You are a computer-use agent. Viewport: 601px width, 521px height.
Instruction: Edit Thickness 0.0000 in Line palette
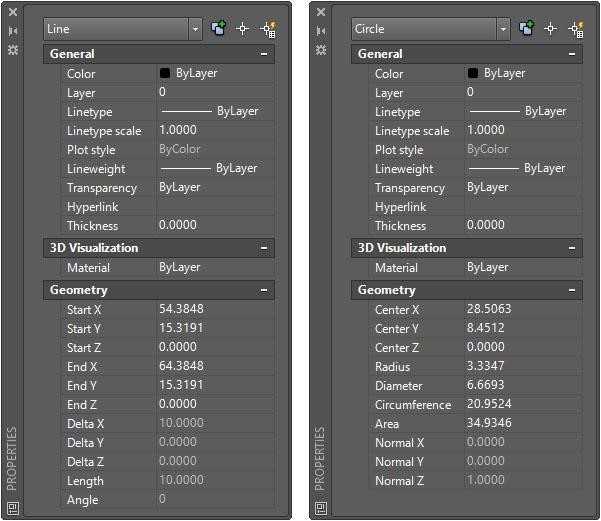[215, 225]
